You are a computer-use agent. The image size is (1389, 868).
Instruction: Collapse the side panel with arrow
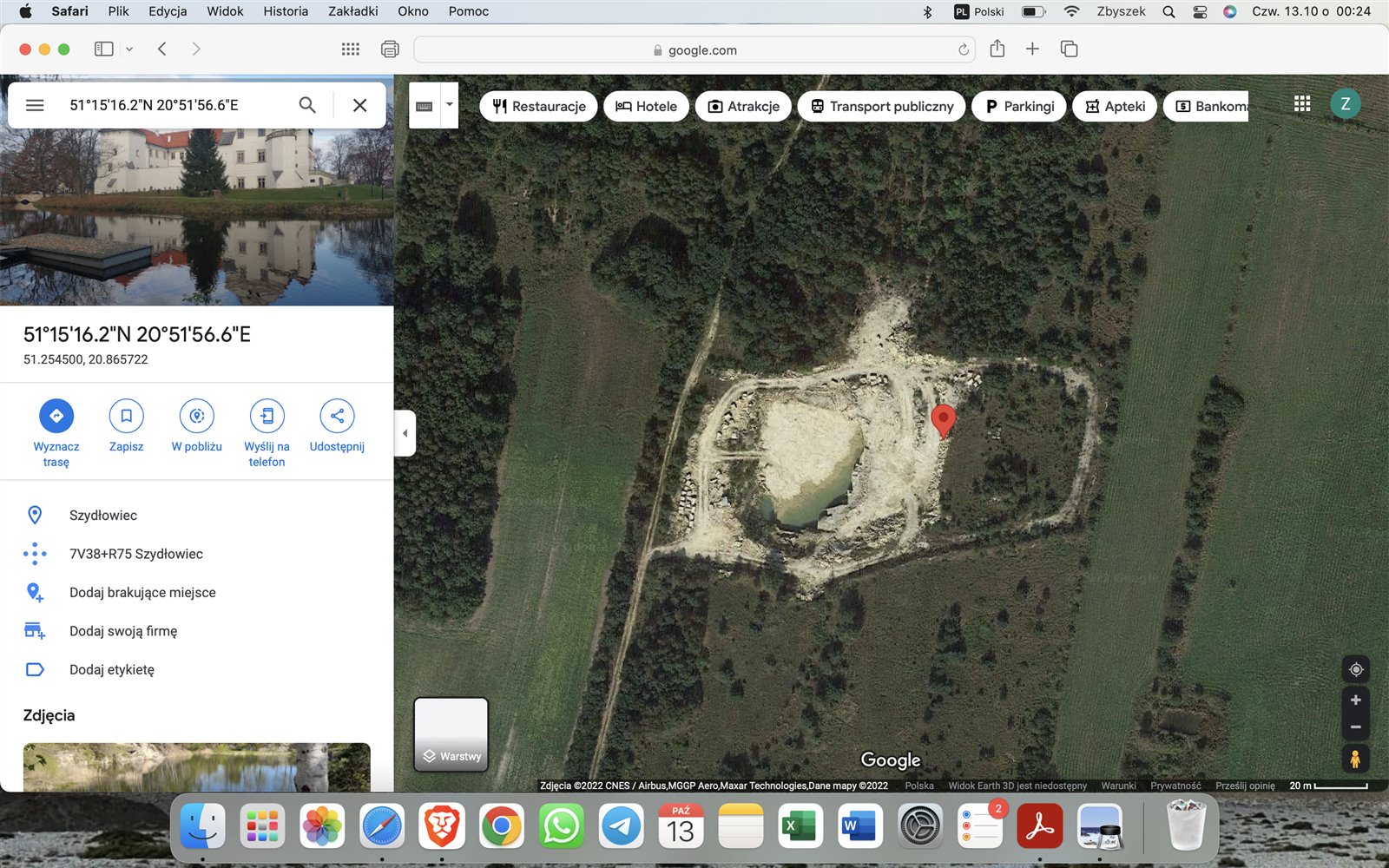(405, 433)
